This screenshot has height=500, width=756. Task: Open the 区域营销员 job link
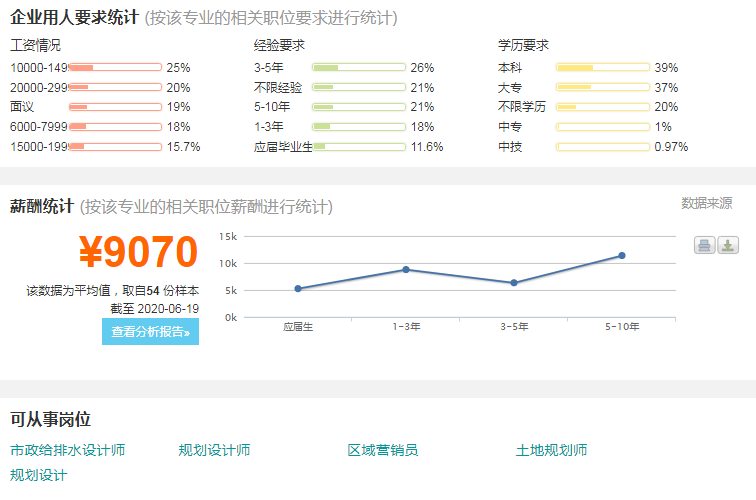pos(383,450)
